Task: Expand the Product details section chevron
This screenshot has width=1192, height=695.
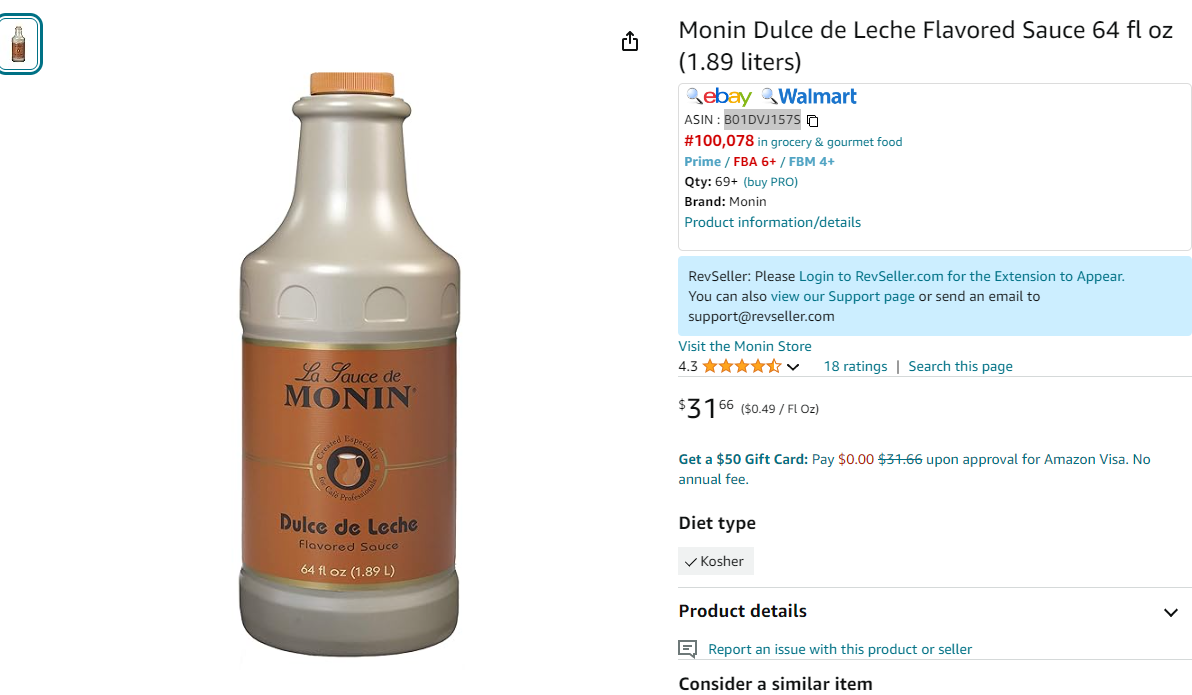Action: 1171,612
